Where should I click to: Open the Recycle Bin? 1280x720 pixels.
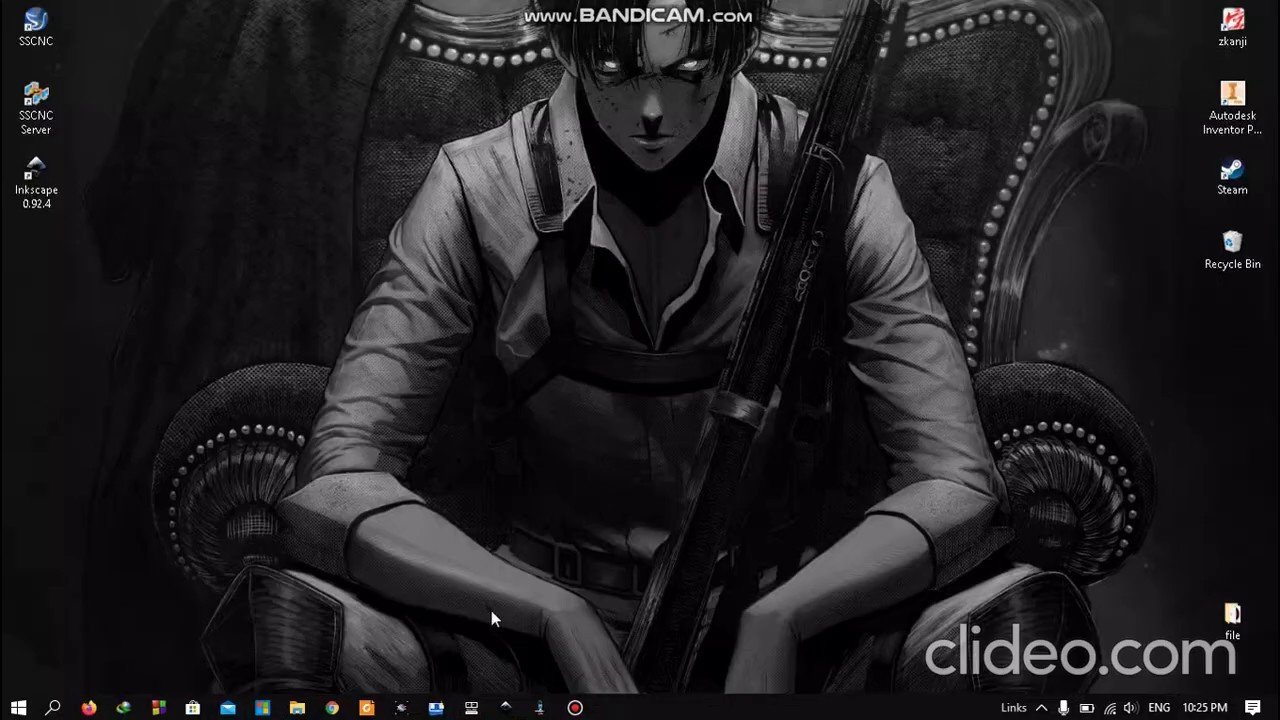pyautogui.click(x=1232, y=250)
